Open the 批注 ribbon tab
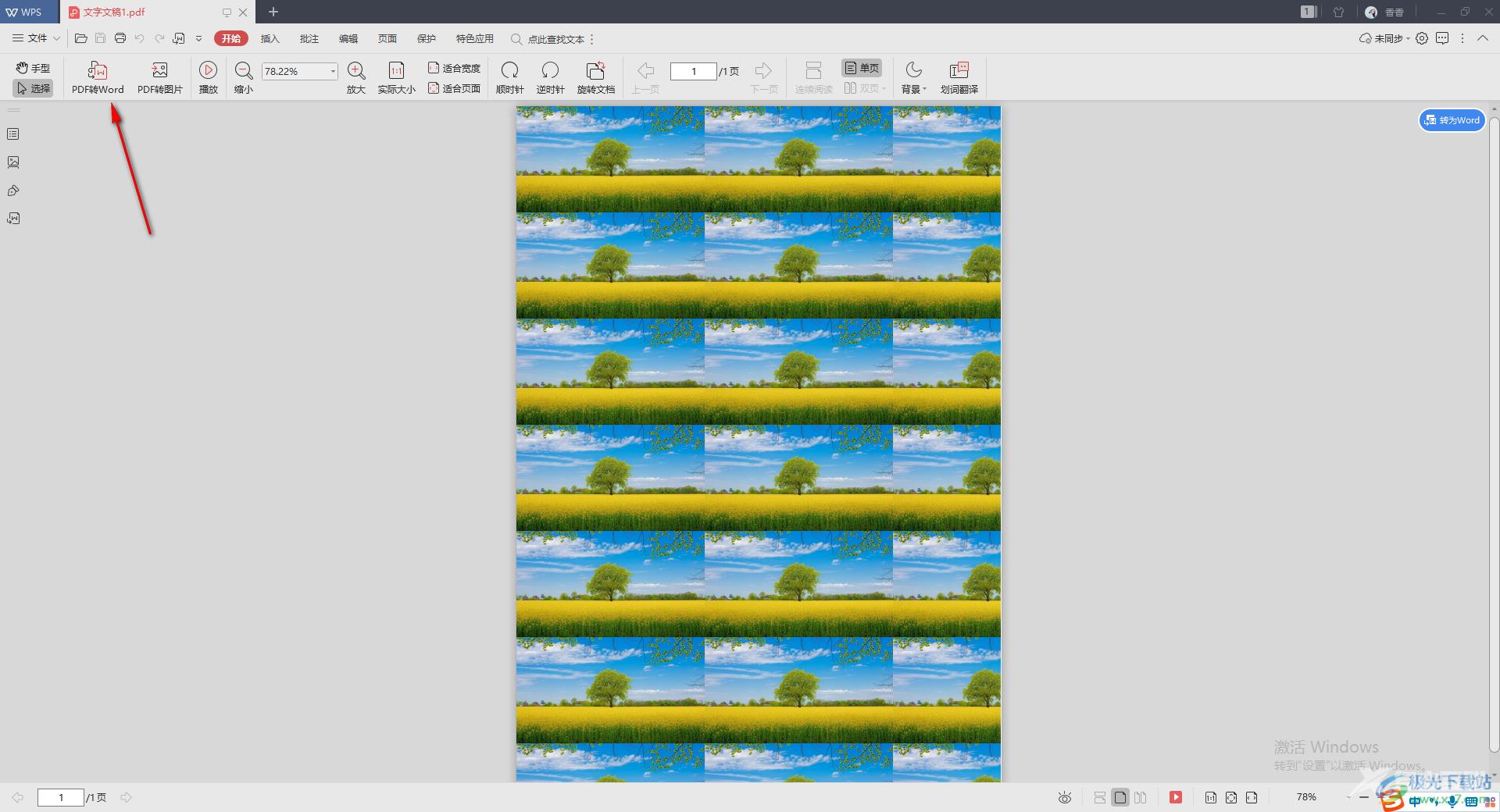 pos(309,38)
